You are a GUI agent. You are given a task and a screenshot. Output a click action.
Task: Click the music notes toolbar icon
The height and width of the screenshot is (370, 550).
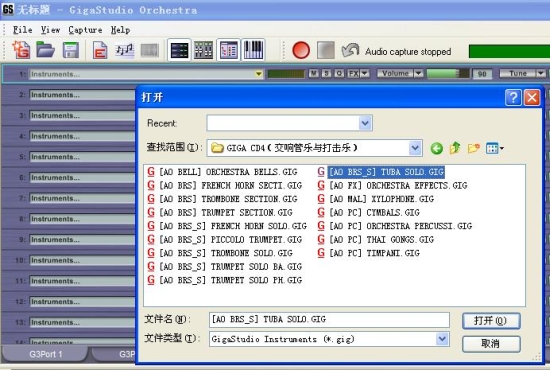pyautogui.click(x=125, y=50)
